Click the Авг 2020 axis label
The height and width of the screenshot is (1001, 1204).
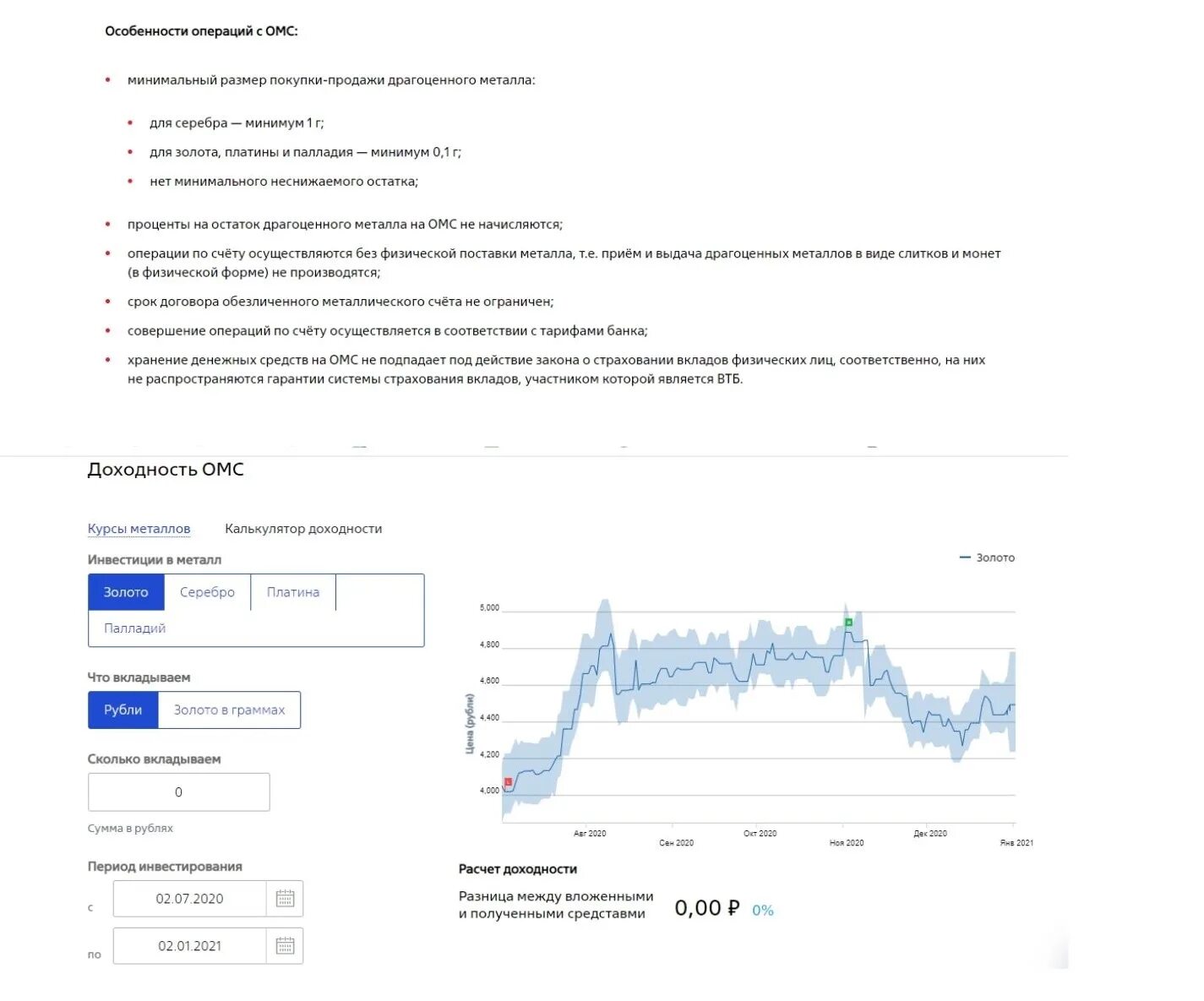click(x=590, y=834)
